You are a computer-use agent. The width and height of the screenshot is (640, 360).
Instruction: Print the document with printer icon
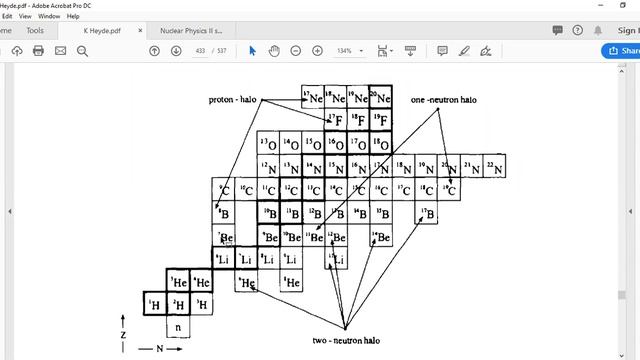point(38,51)
